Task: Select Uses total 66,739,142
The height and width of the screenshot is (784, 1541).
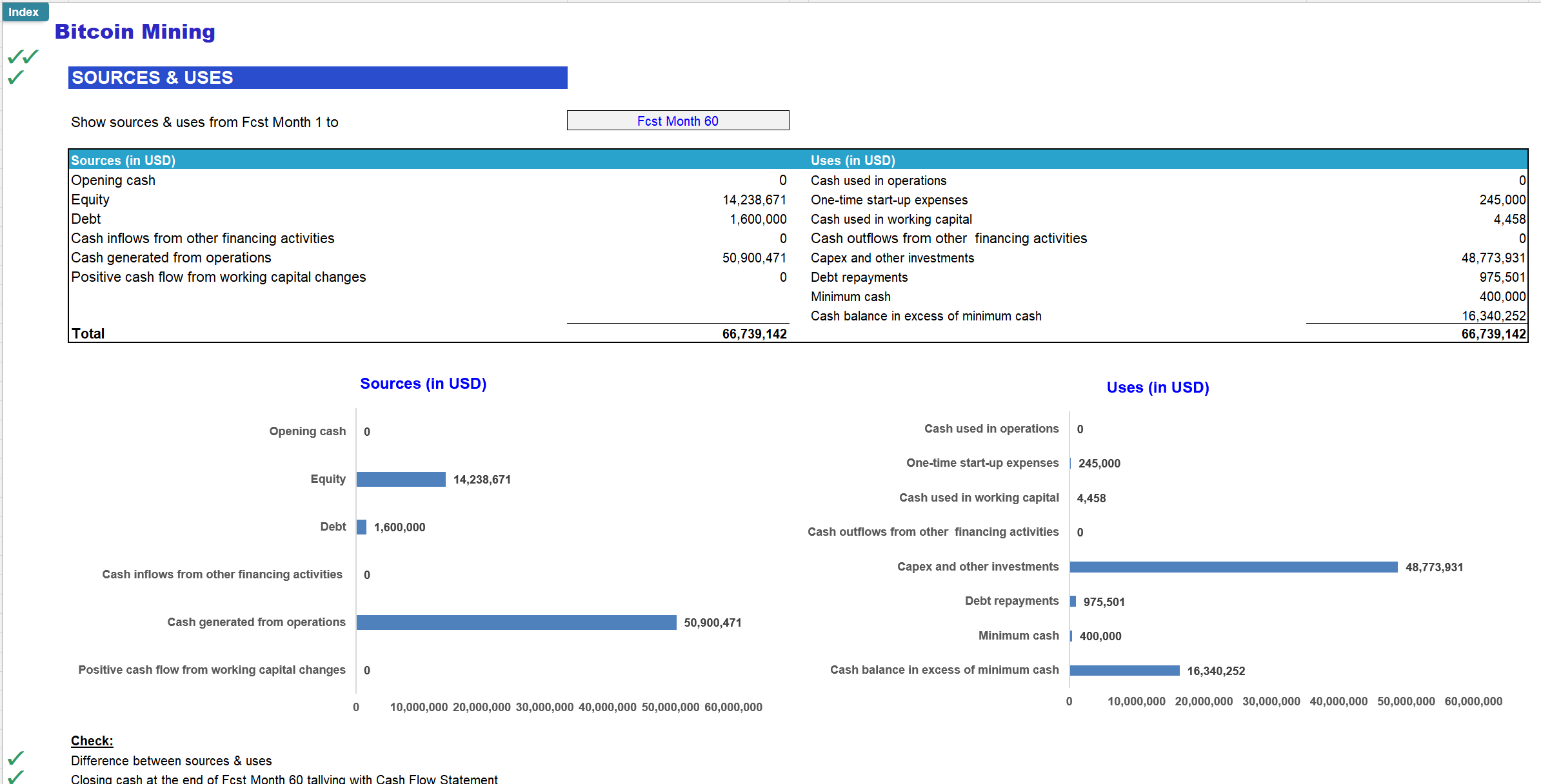Action: tap(1493, 333)
